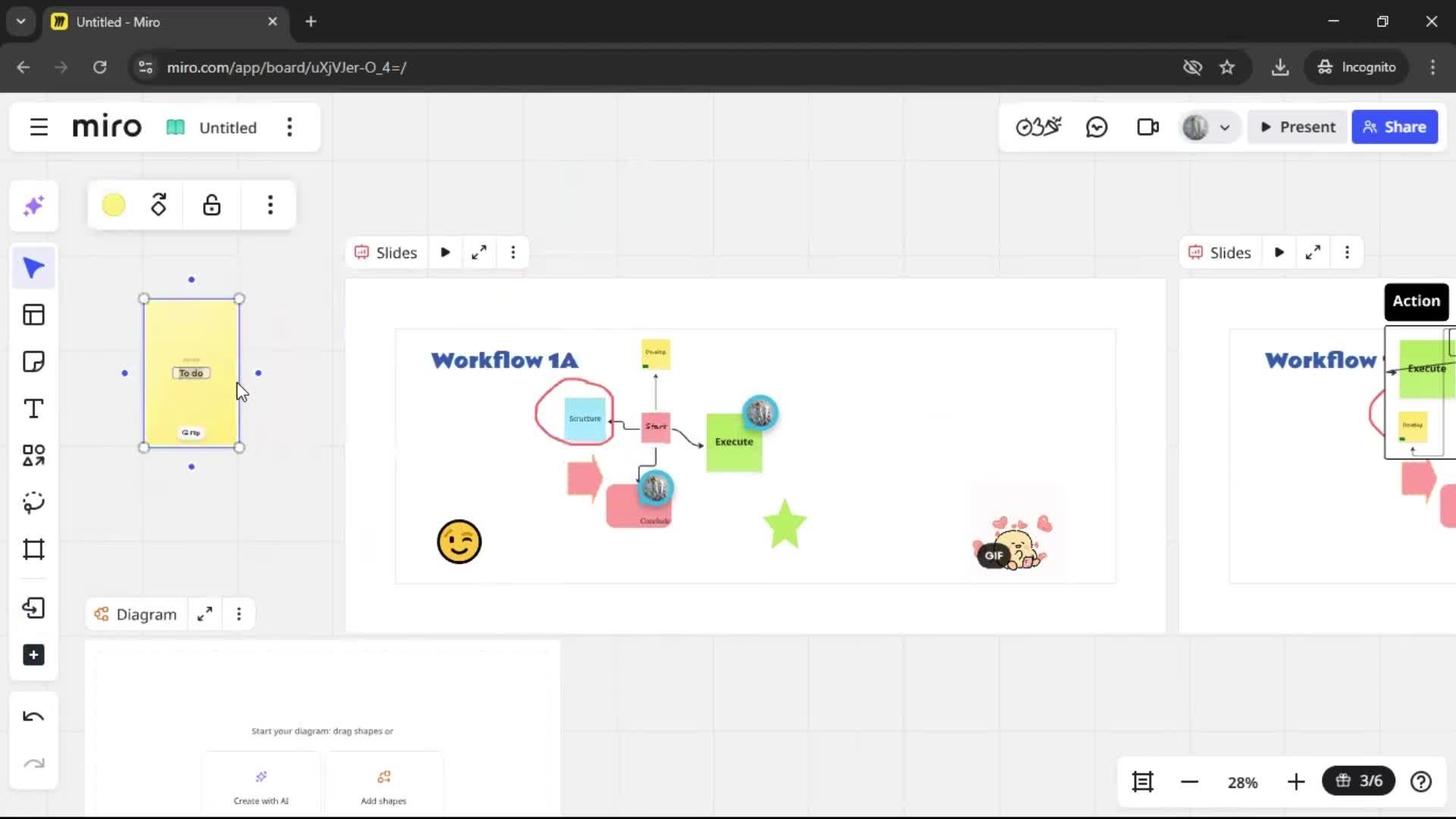Viewport: 1456px width, 819px height.
Task: Rename the board titled Untitled
Action: (227, 127)
